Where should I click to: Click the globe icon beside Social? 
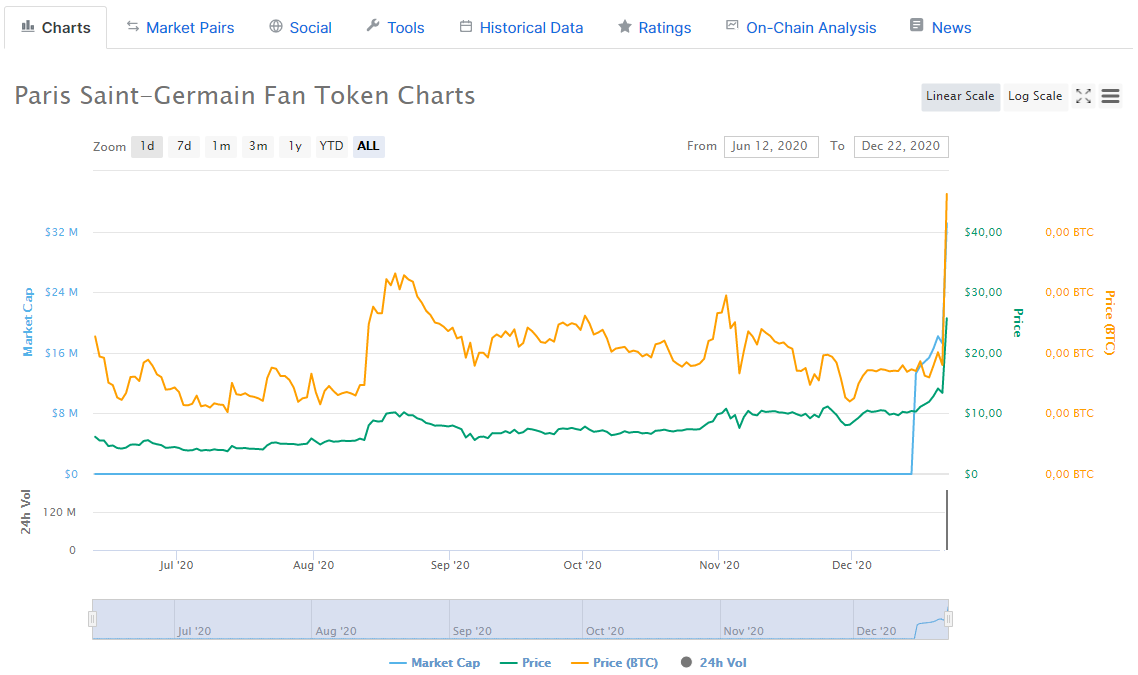click(276, 27)
